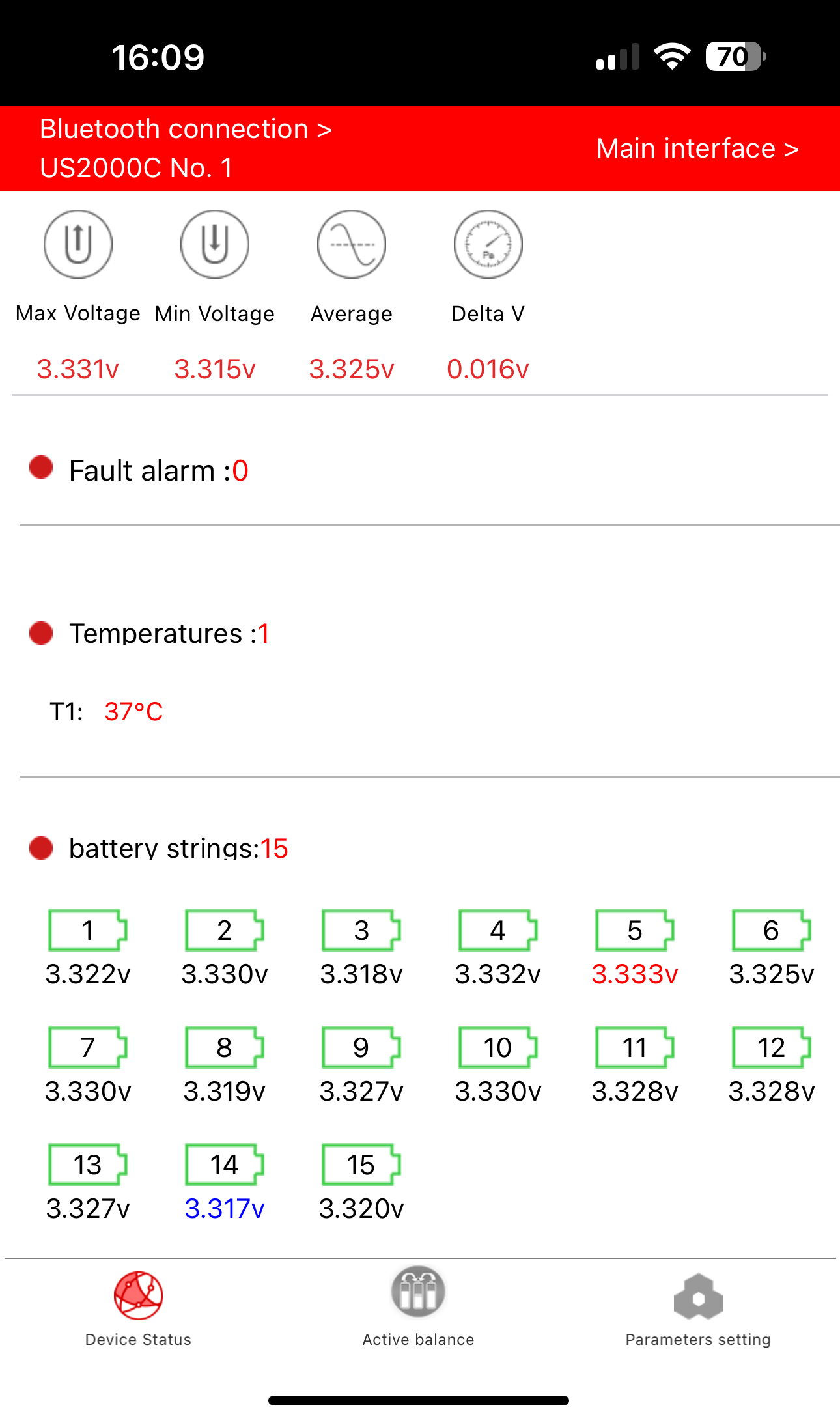
Task: Go to Main interface
Action: pos(697,148)
